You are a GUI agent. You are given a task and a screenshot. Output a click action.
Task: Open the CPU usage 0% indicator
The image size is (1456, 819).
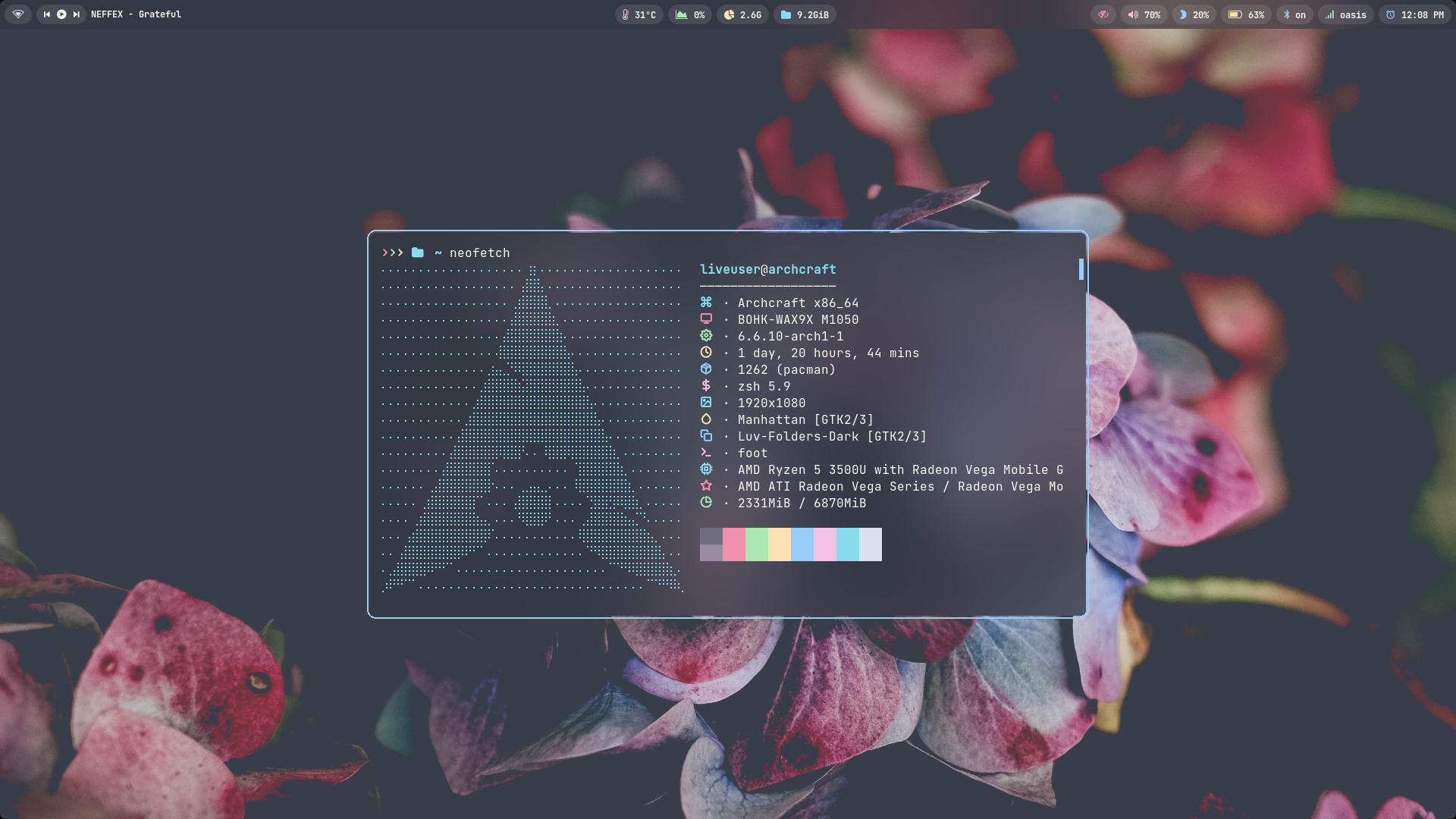tap(689, 14)
